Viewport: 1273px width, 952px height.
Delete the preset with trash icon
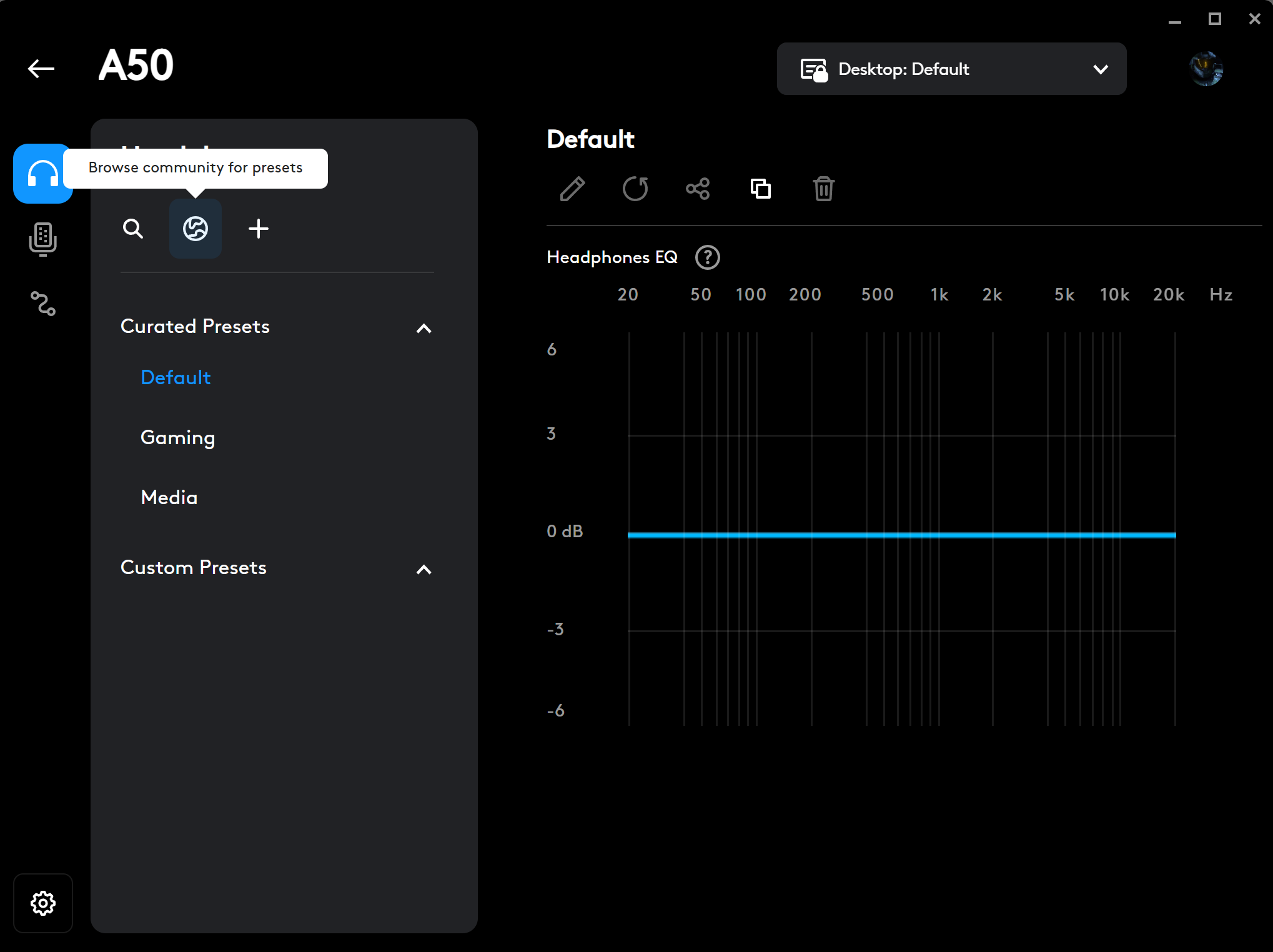(x=824, y=189)
